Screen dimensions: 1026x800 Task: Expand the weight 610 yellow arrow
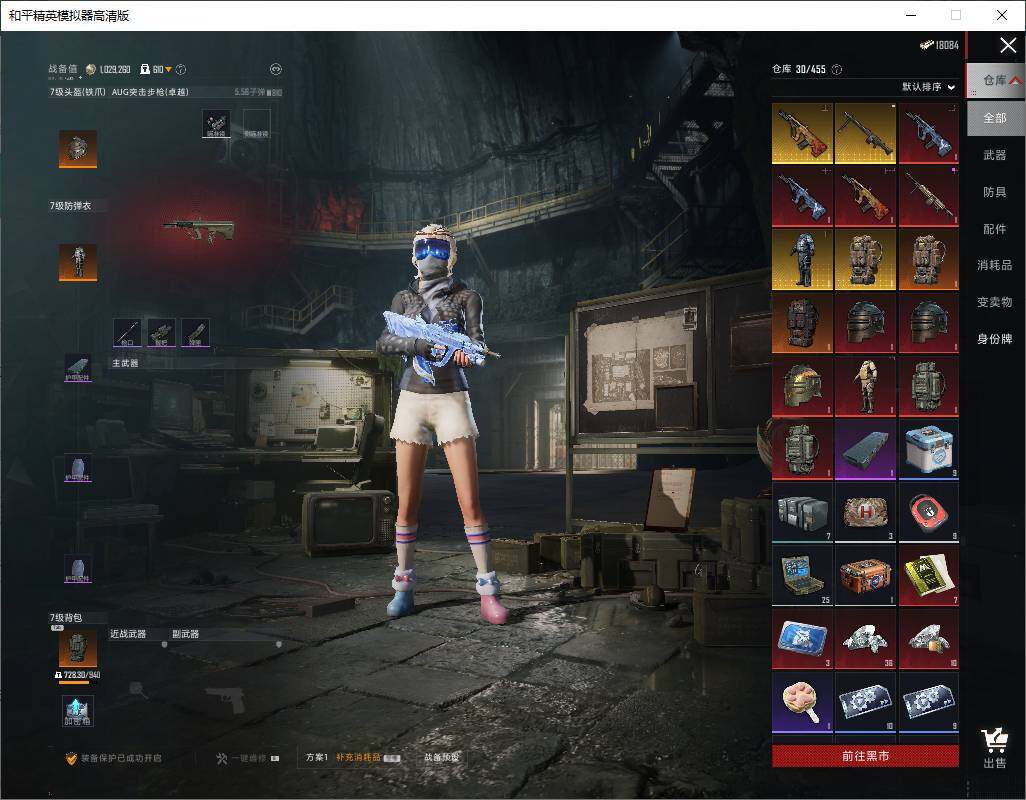[169, 69]
